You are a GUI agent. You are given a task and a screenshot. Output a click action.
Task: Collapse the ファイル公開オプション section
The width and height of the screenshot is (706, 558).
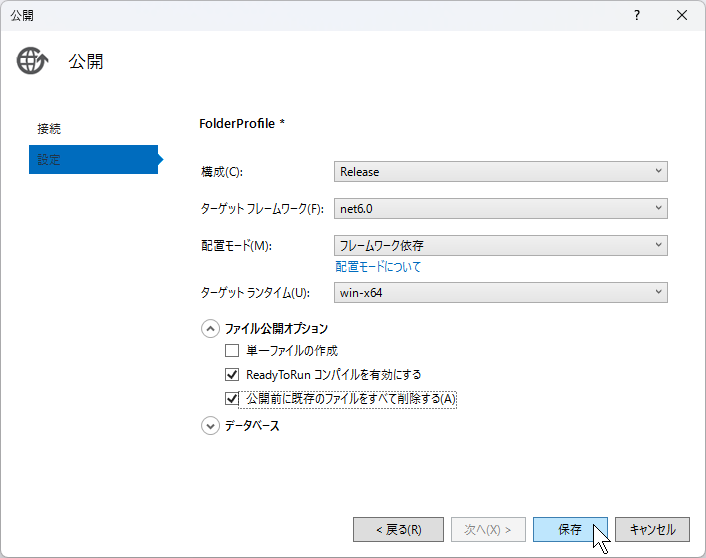click(210, 329)
